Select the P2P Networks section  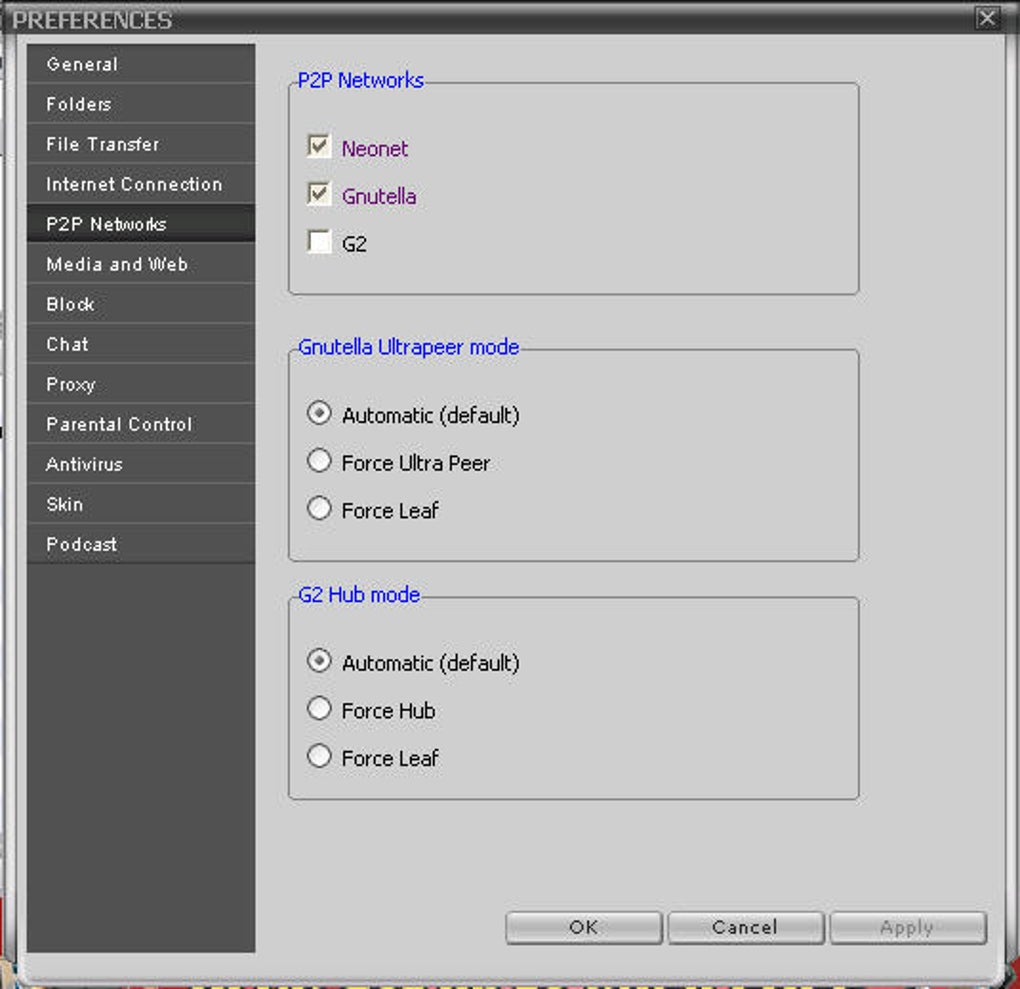click(141, 224)
